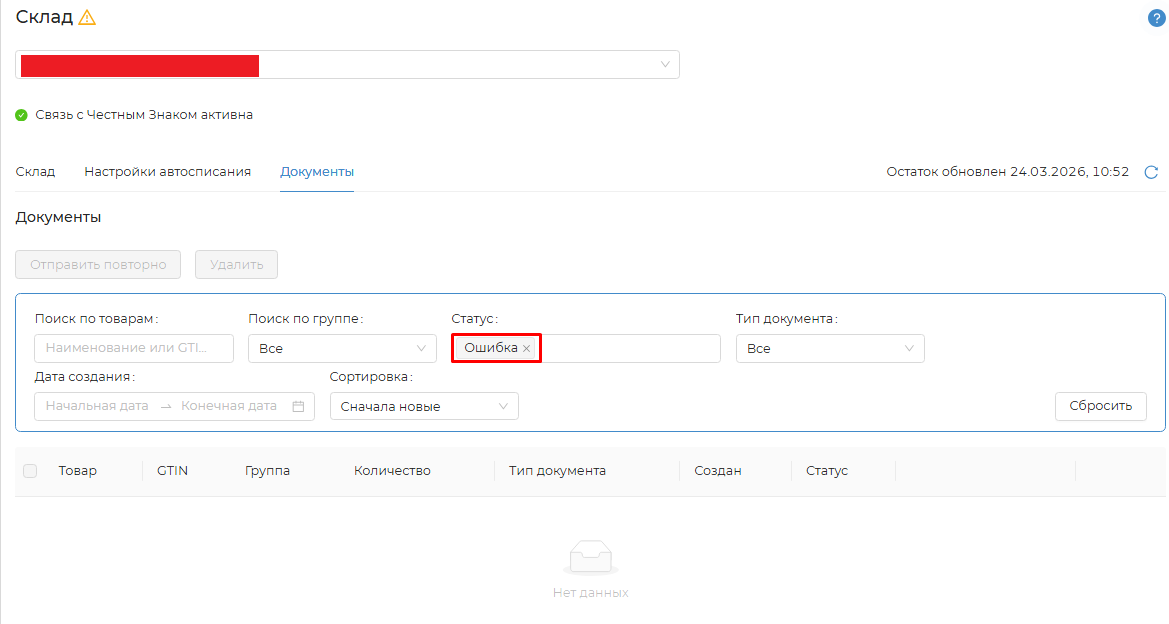Remove the Ошибка status tag
This screenshot has height=624, width=1169.
(526, 348)
